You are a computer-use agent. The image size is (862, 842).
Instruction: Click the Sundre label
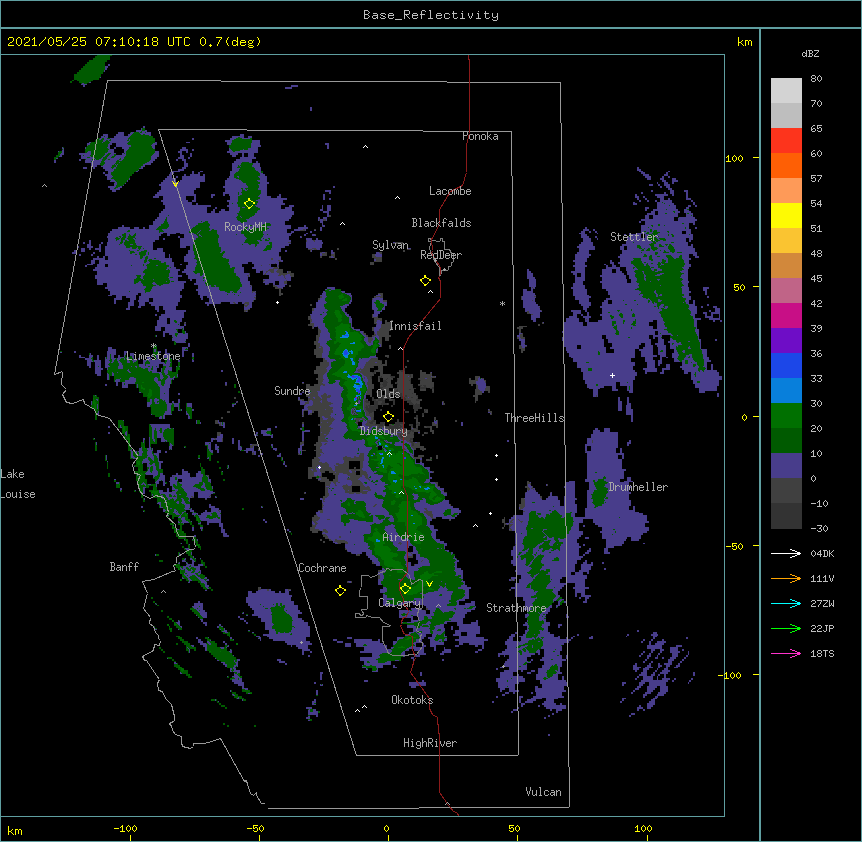(x=292, y=391)
